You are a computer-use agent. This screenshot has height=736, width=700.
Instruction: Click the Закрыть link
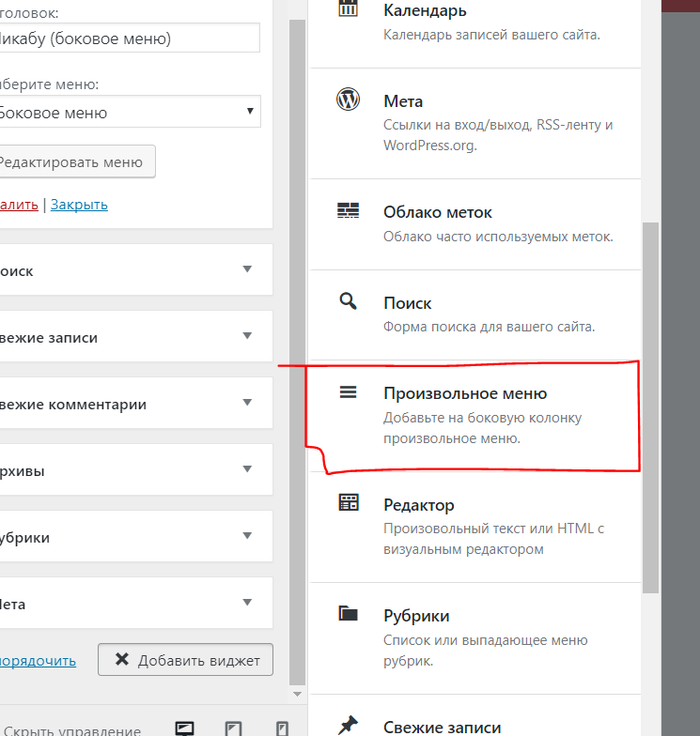click(79, 204)
